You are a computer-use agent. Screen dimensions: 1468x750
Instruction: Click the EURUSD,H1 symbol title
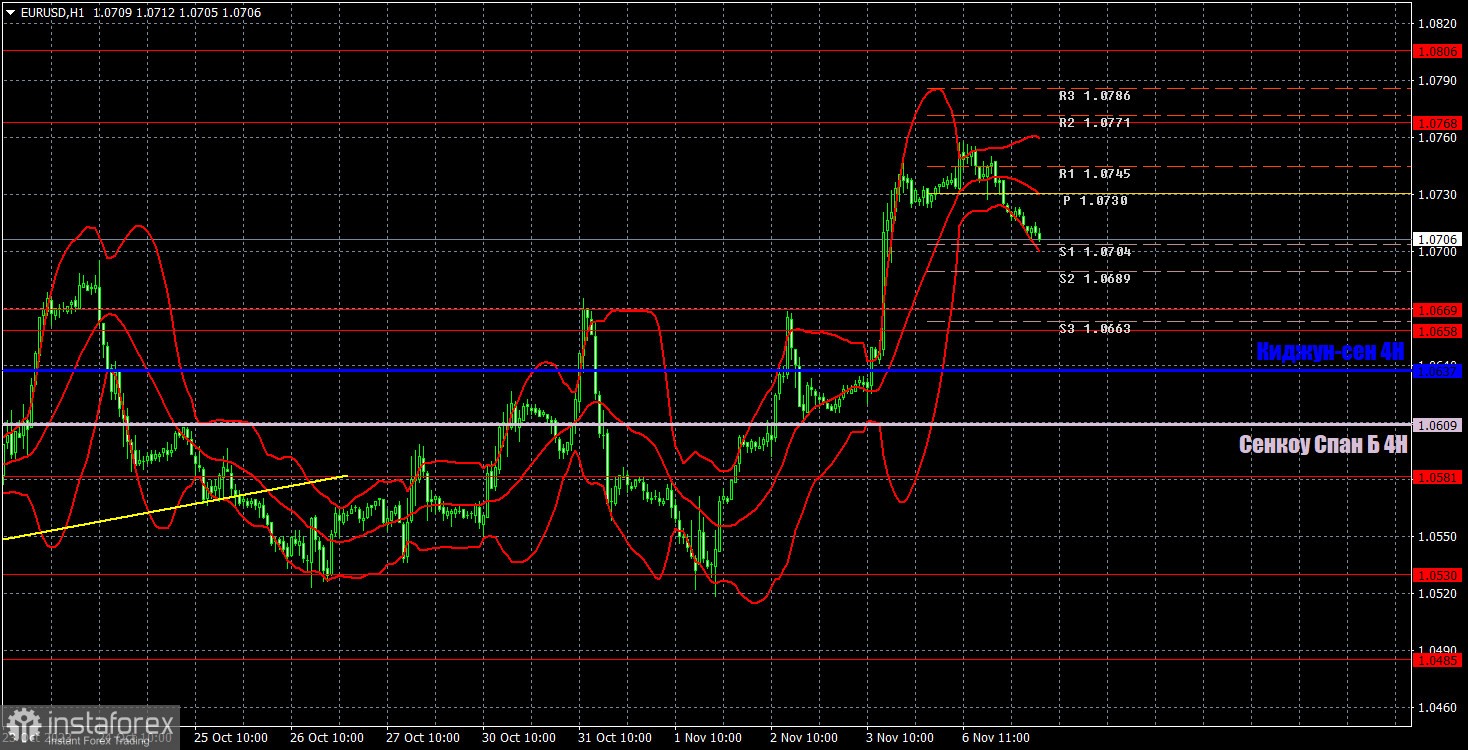pos(53,13)
